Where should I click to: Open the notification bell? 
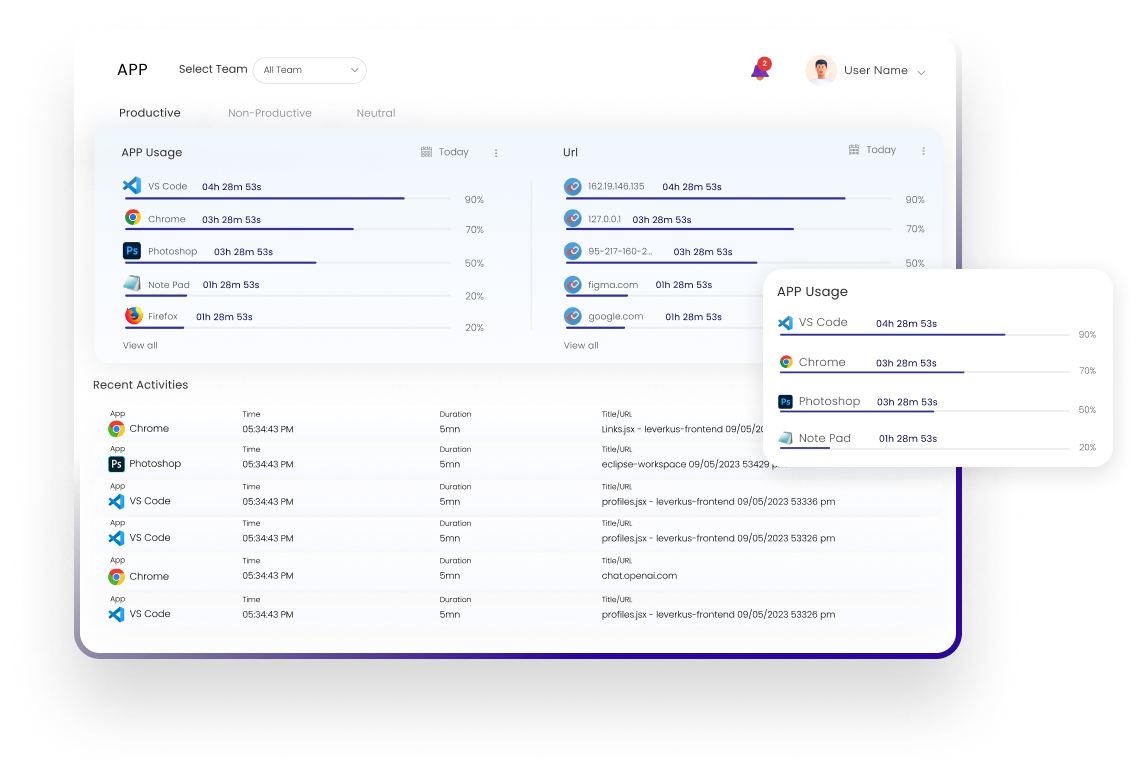pyautogui.click(x=758, y=71)
